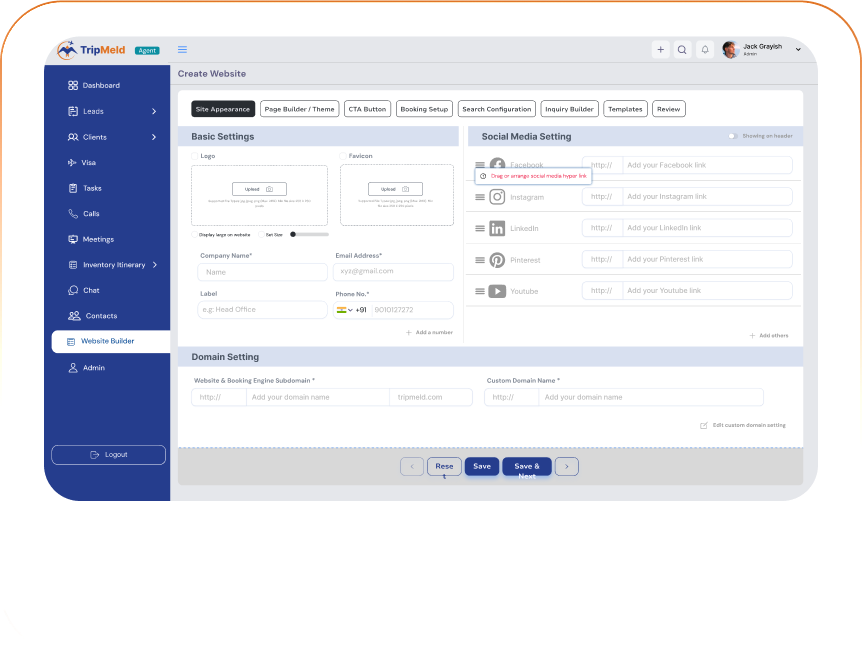862x652 pixels.
Task: Toggle Showing on header switch
Action: click(733, 136)
